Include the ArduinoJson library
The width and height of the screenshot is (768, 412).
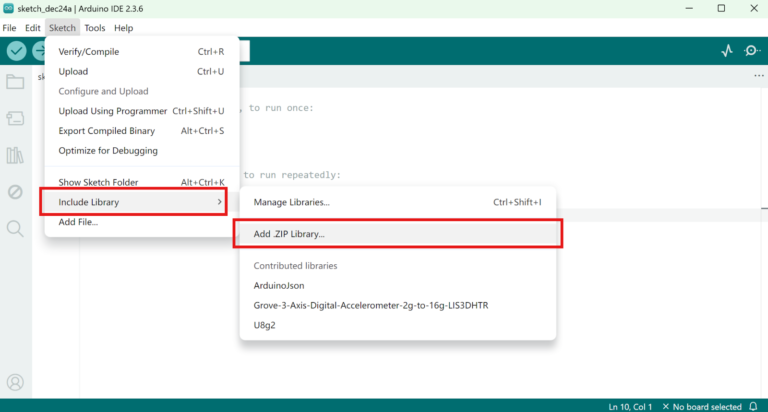tap(283, 285)
